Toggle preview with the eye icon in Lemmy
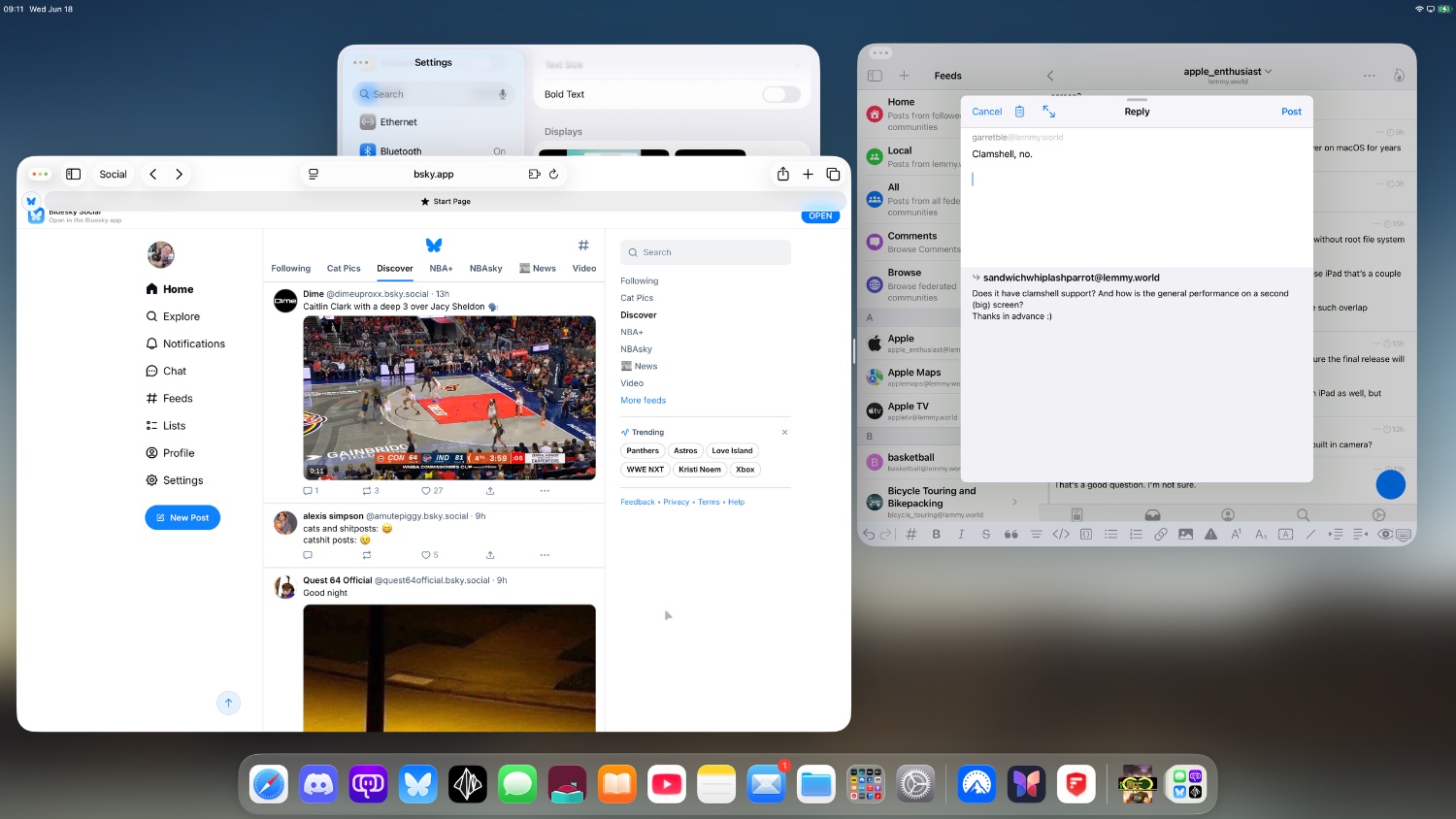Image resolution: width=1456 pixels, height=819 pixels. 1386,534
